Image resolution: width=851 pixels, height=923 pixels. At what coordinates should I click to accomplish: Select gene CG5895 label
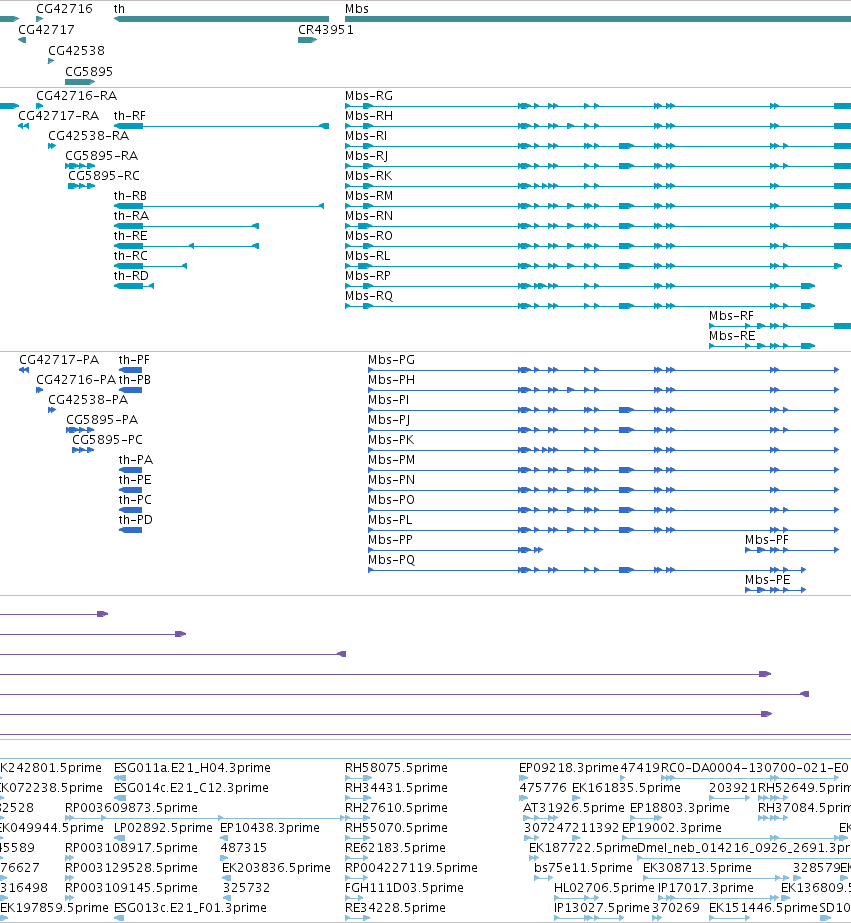89,72
